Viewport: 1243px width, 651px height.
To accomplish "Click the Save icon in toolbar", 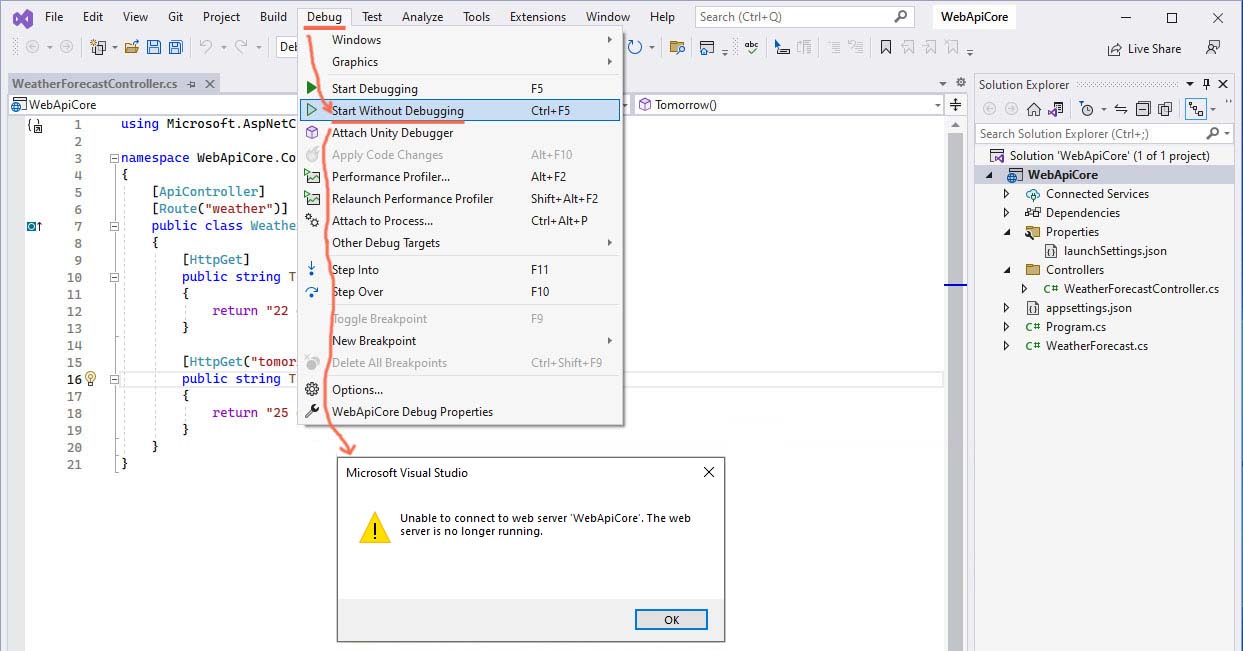I will (154, 47).
